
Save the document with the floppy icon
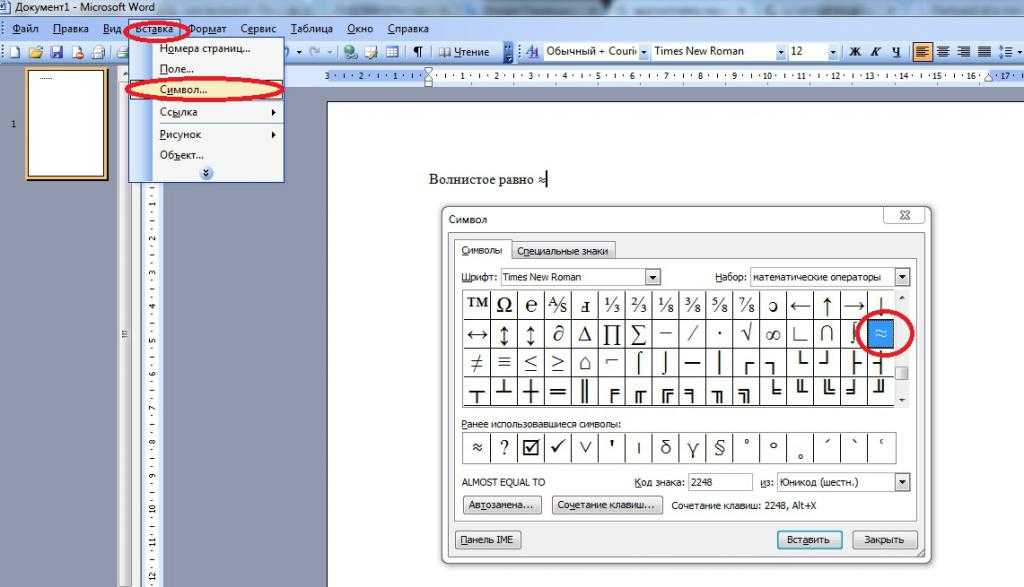click(57, 52)
